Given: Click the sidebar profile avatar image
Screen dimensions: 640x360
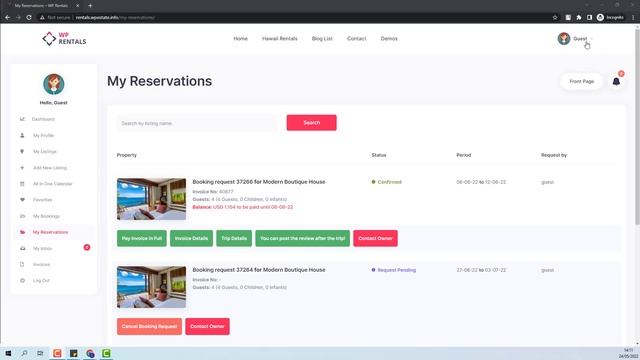Looking at the screenshot, I should click(x=53, y=84).
